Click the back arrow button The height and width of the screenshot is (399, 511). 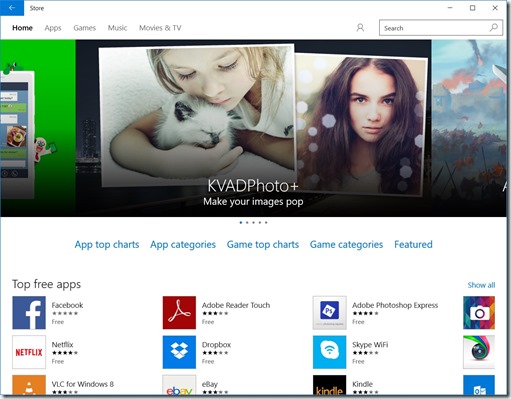(12, 8)
